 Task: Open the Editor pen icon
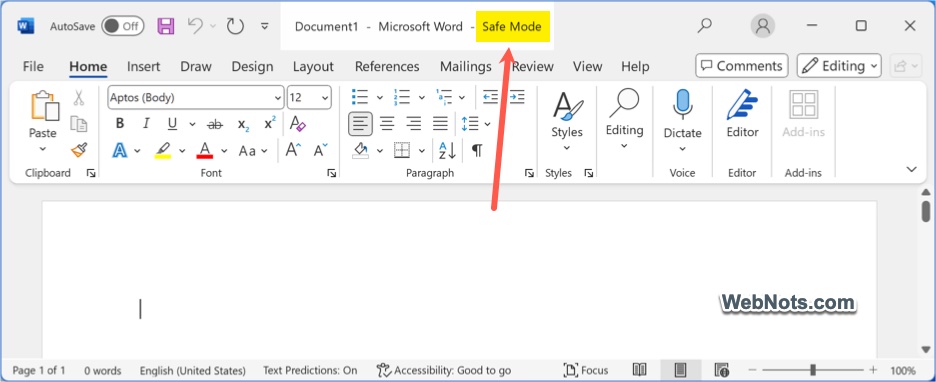[742, 104]
